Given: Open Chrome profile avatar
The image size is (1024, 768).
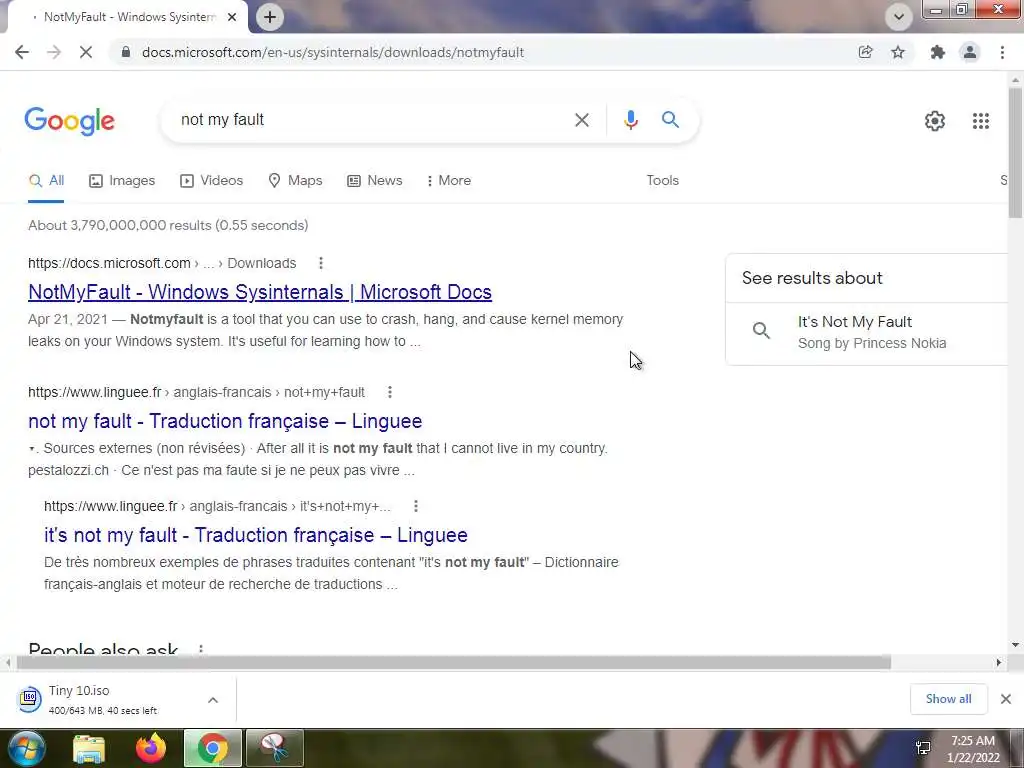Looking at the screenshot, I should pyautogui.click(x=970, y=52).
